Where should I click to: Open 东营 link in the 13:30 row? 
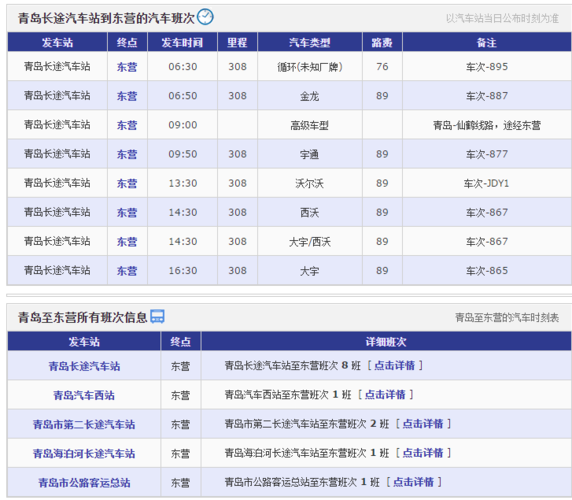pyautogui.click(x=127, y=183)
